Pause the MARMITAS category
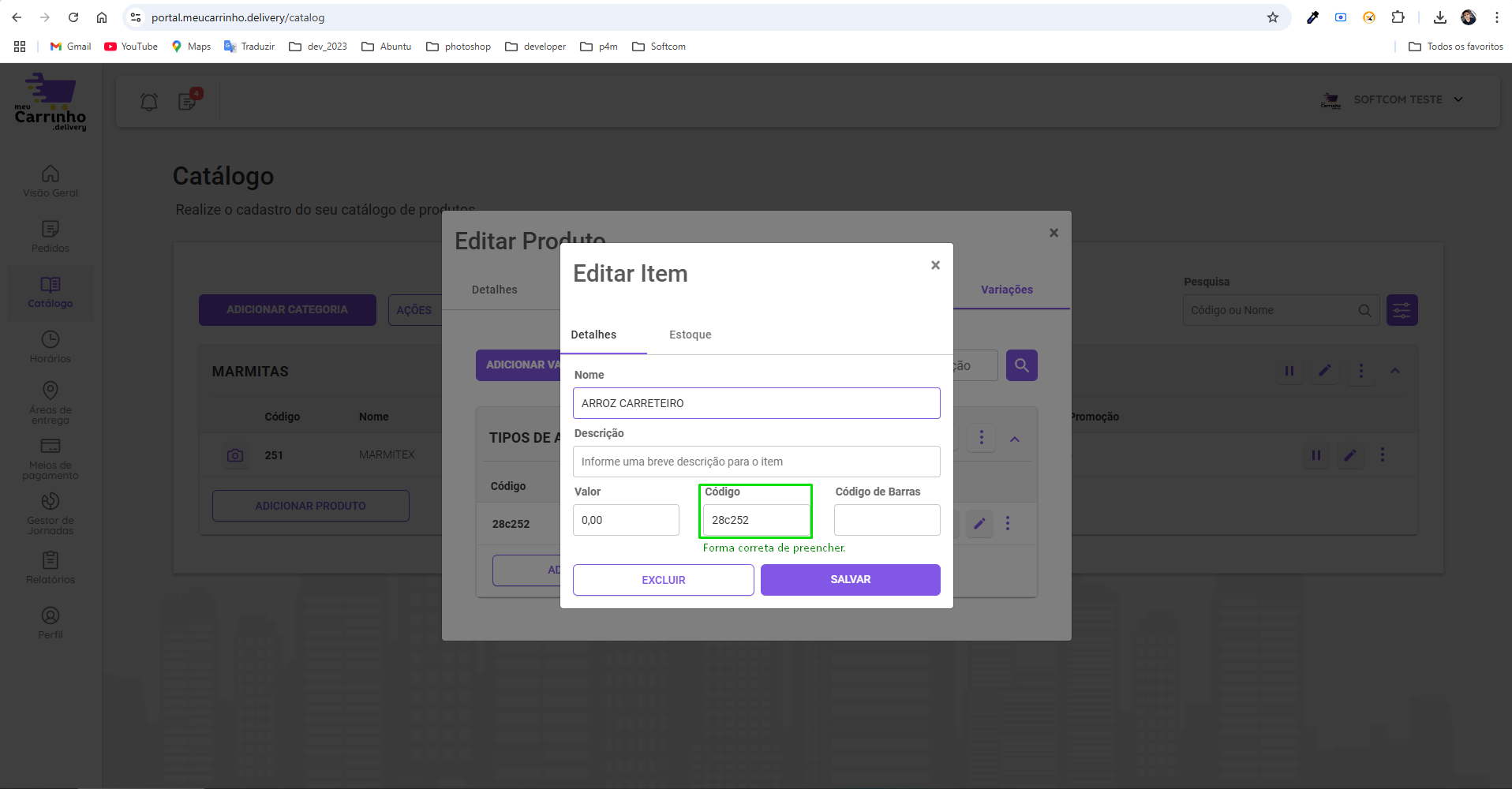The width and height of the screenshot is (1512, 789). click(x=1289, y=371)
